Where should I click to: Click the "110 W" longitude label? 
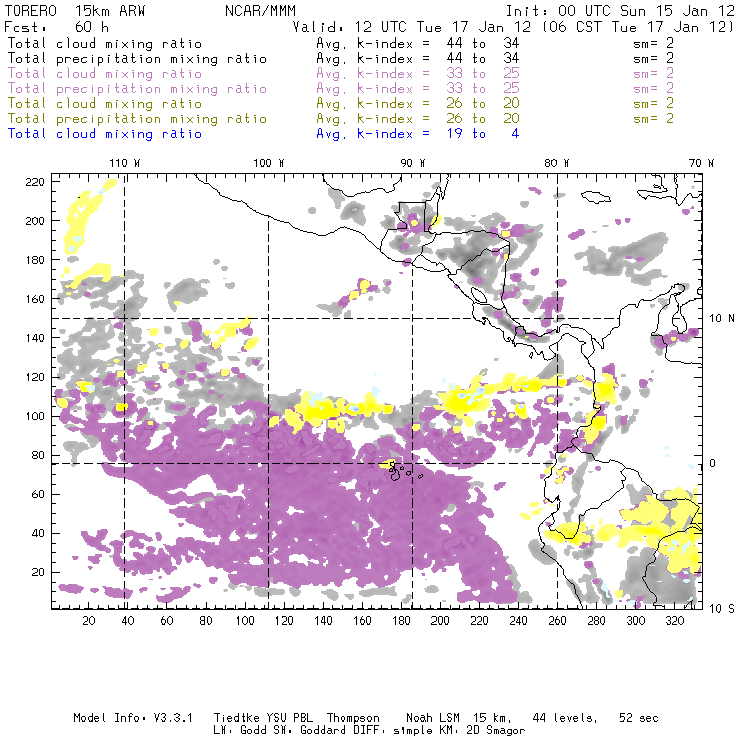pyautogui.click(x=125, y=163)
